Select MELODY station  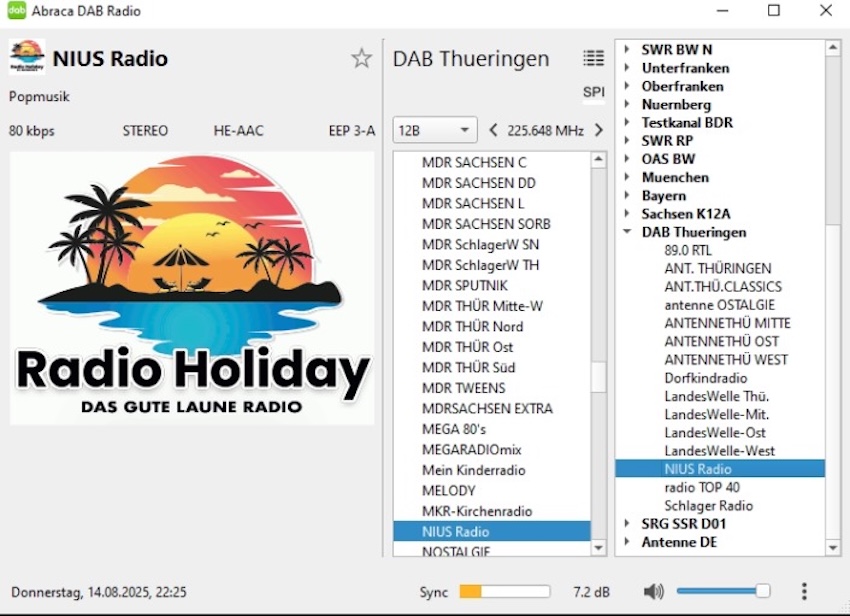tap(492, 491)
